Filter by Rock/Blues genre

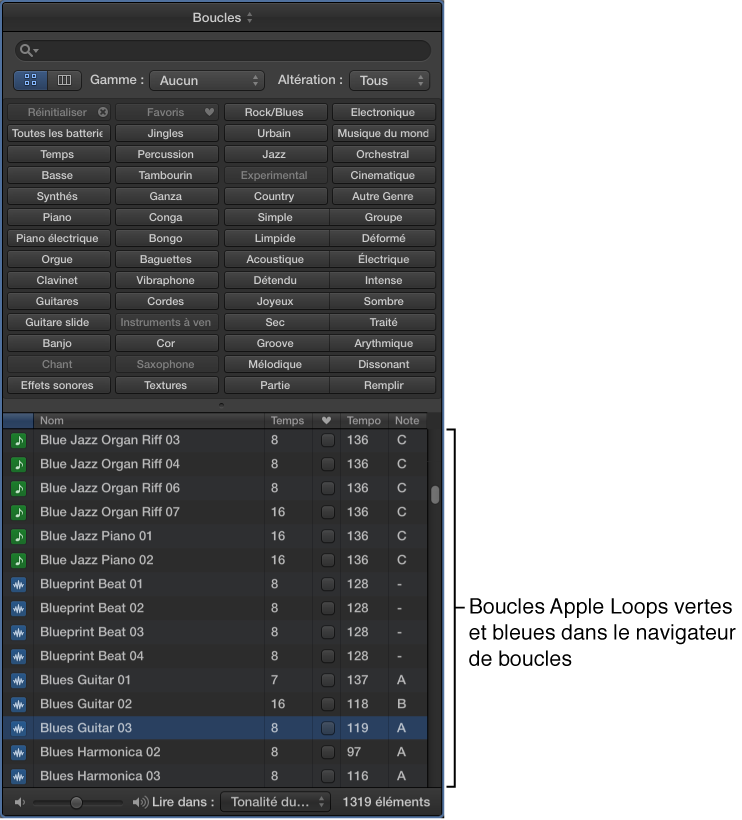pyautogui.click(x=276, y=112)
